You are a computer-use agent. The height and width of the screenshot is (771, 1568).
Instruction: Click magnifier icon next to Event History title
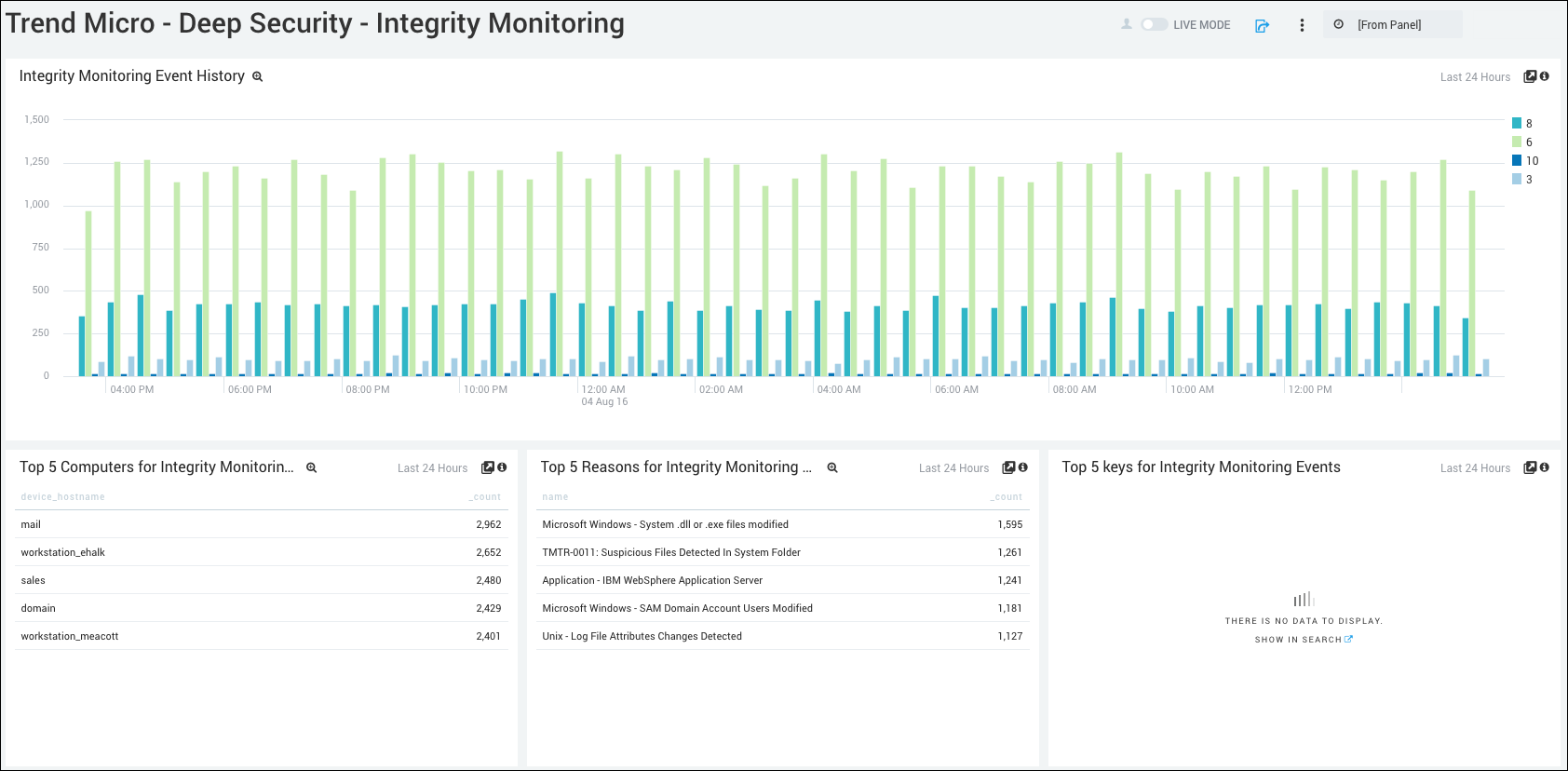click(258, 77)
